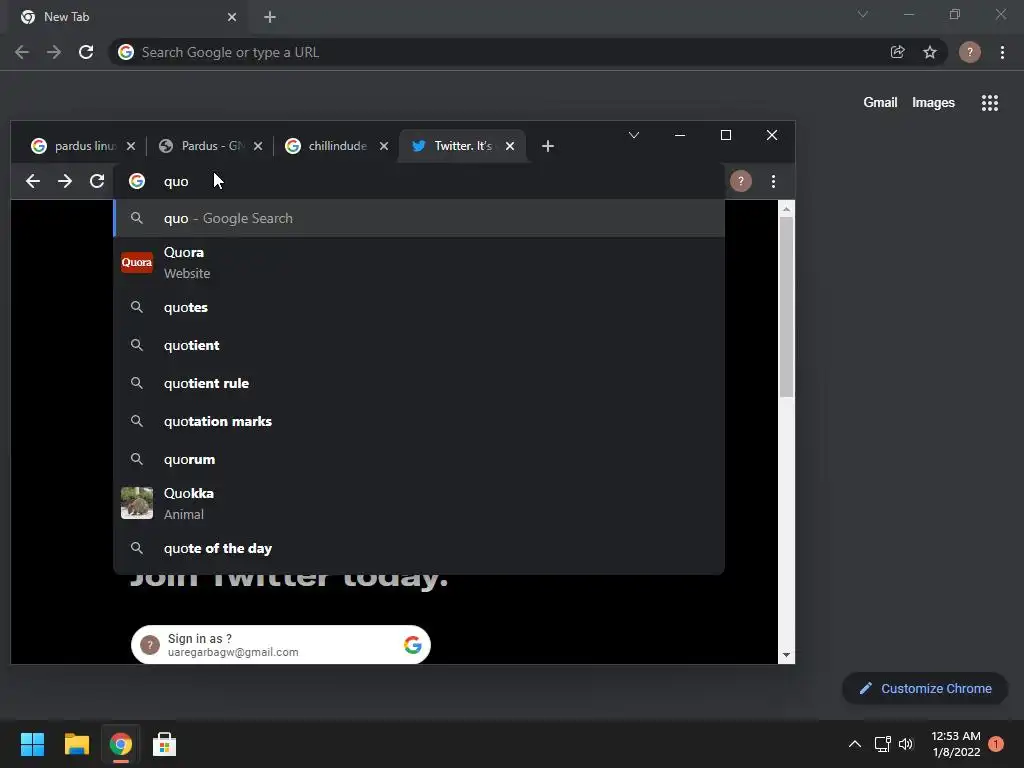Viewport: 1024px width, 768px height.
Task: Open the Images link
Action: click(933, 103)
